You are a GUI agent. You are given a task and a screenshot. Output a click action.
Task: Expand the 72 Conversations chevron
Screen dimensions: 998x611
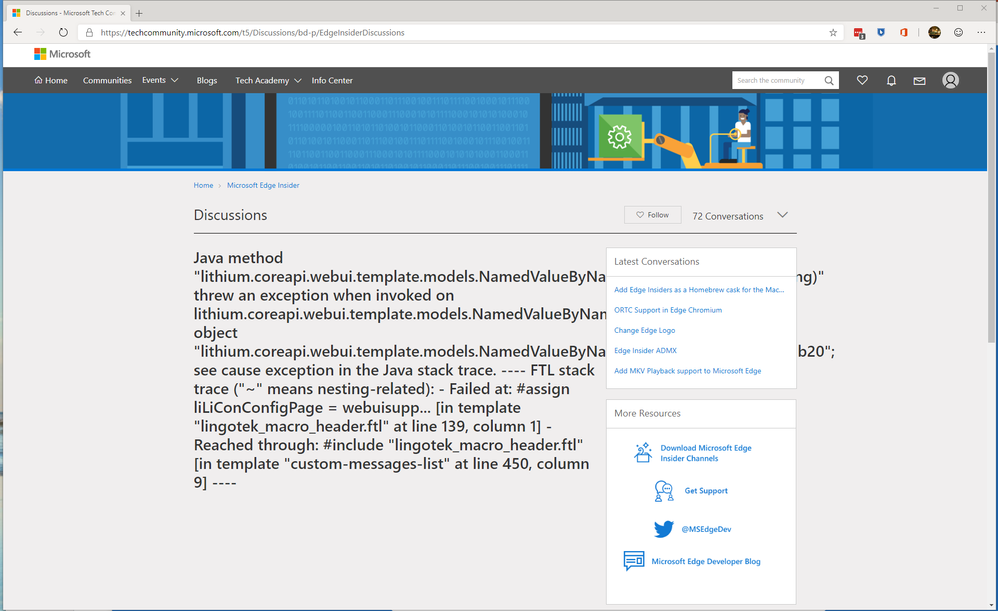click(x=782, y=215)
